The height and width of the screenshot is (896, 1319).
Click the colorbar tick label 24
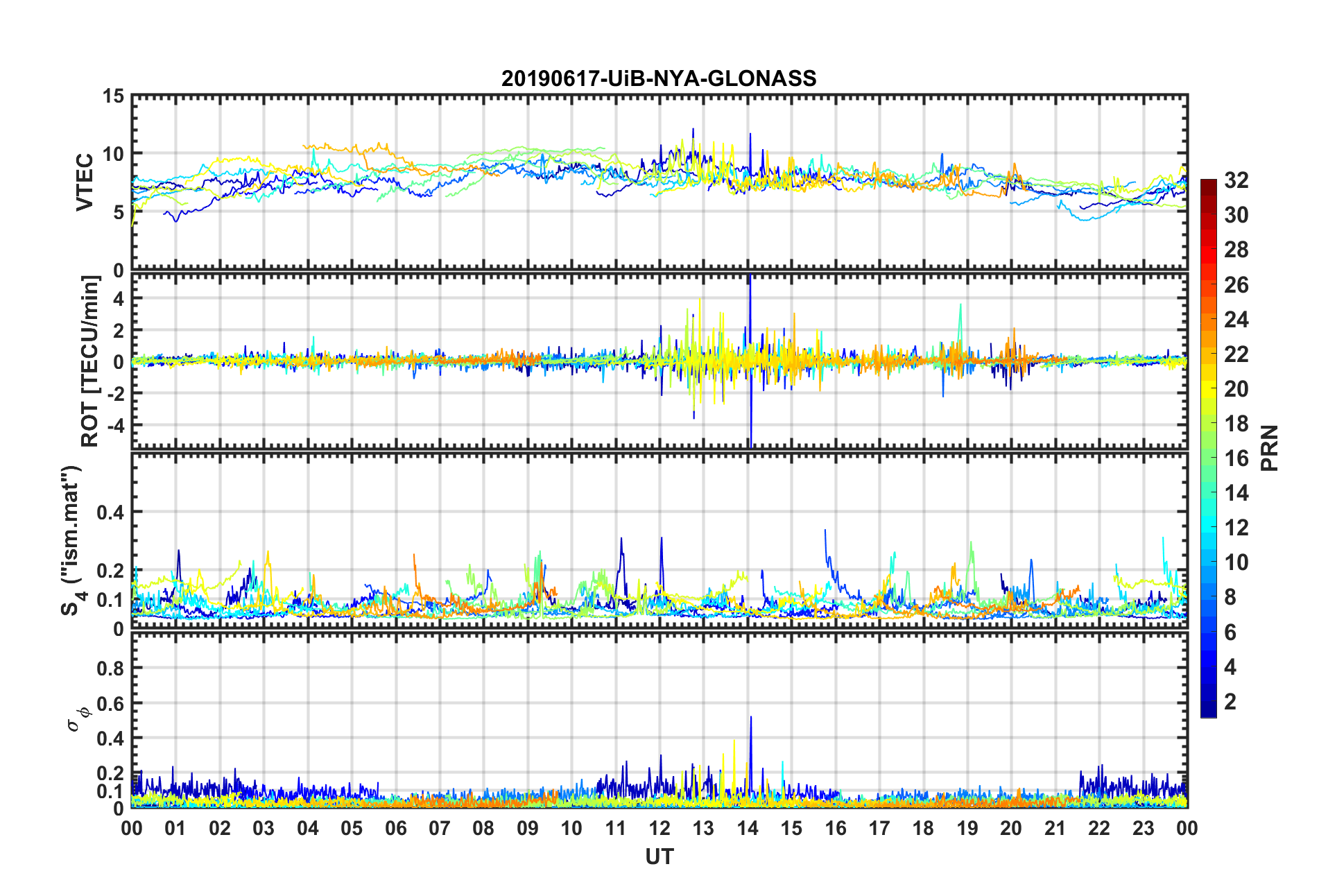point(1236,320)
